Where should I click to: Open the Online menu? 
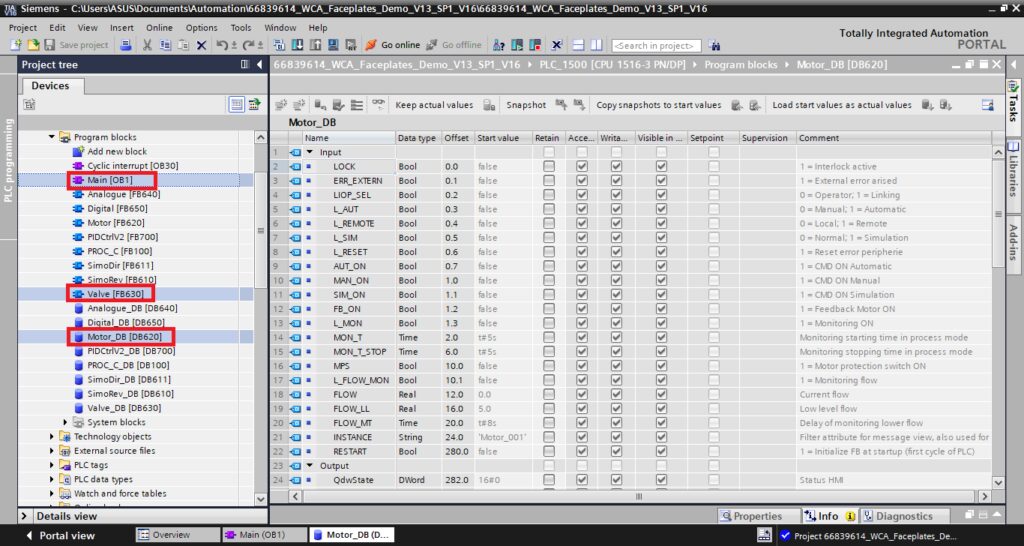click(159, 27)
